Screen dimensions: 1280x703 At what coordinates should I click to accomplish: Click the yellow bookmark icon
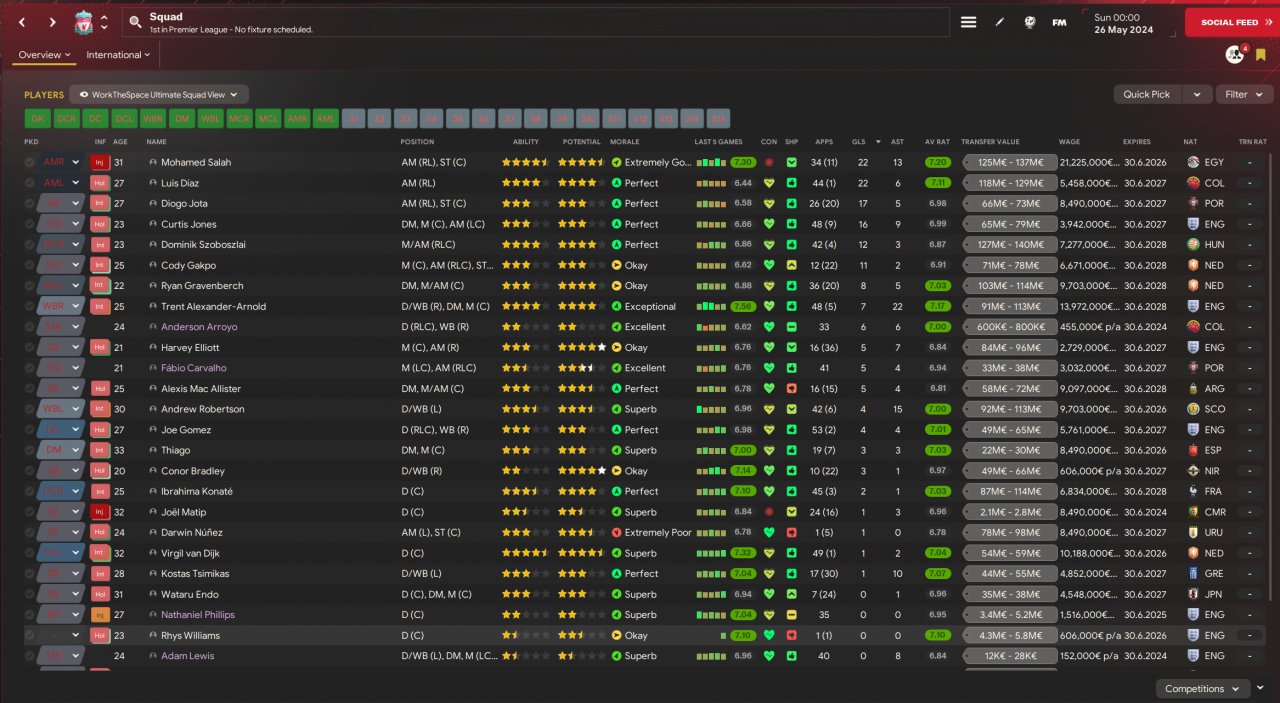tap(1260, 54)
